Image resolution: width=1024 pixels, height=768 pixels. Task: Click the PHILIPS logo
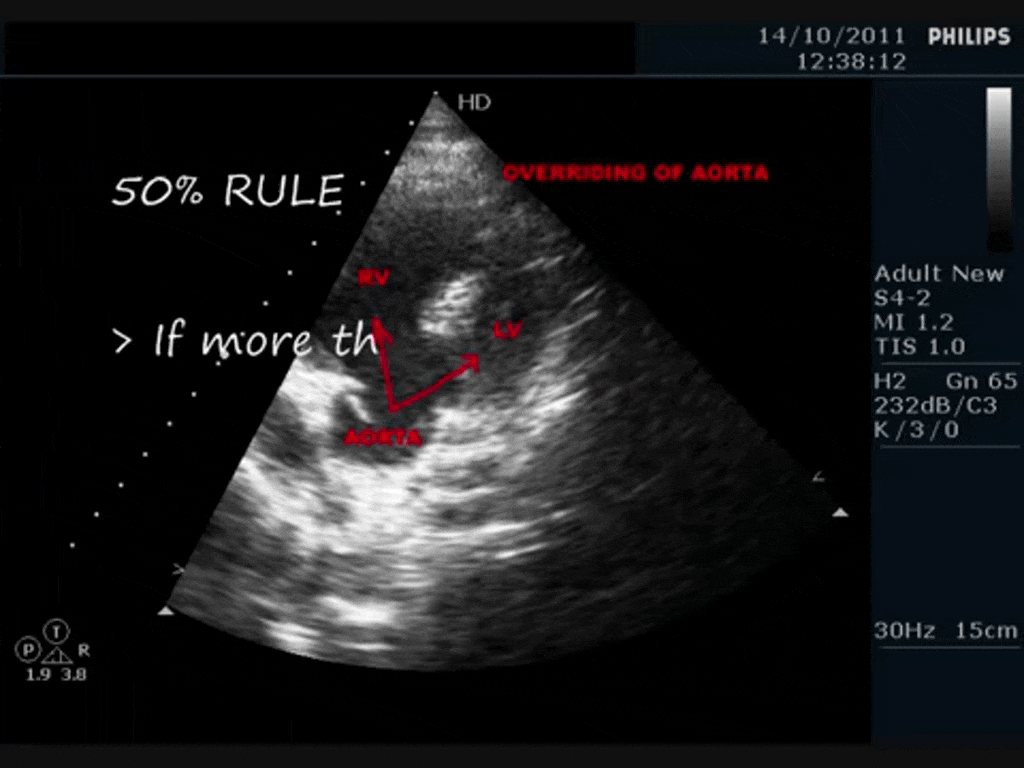[x=969, y=37]
